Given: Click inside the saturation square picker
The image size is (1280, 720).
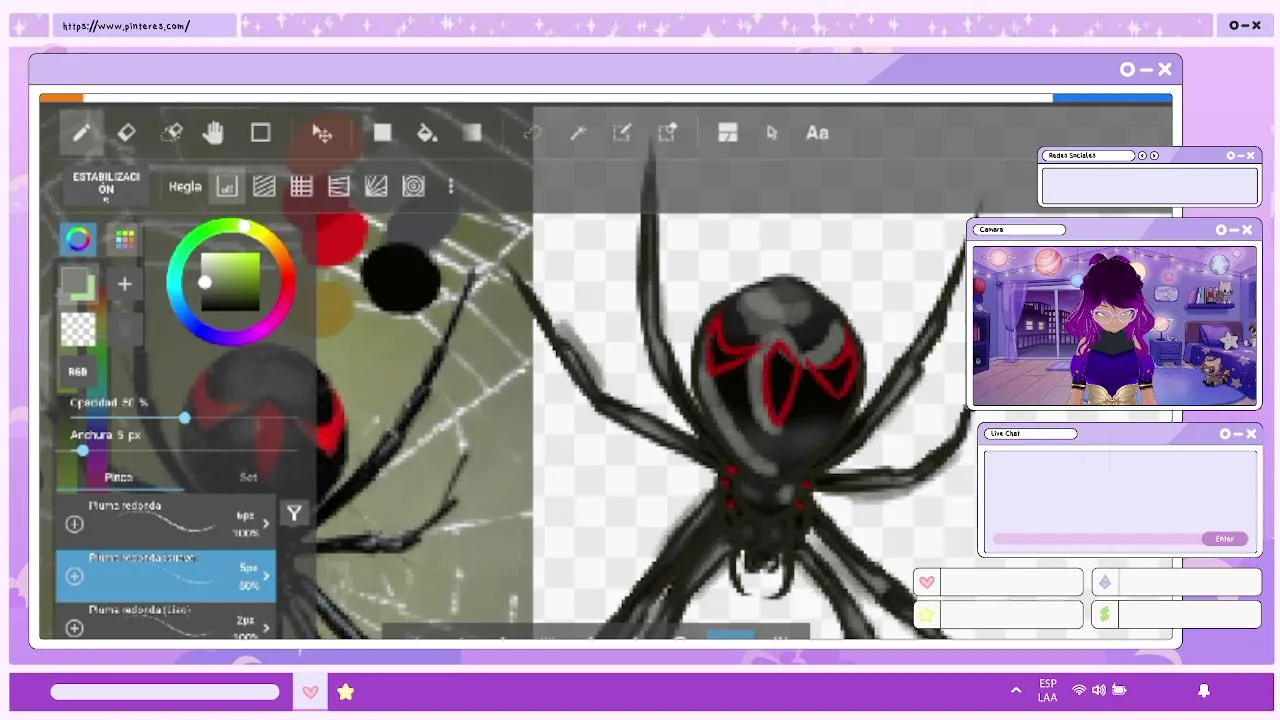Looking at the screenshot, I should [230, 282].
